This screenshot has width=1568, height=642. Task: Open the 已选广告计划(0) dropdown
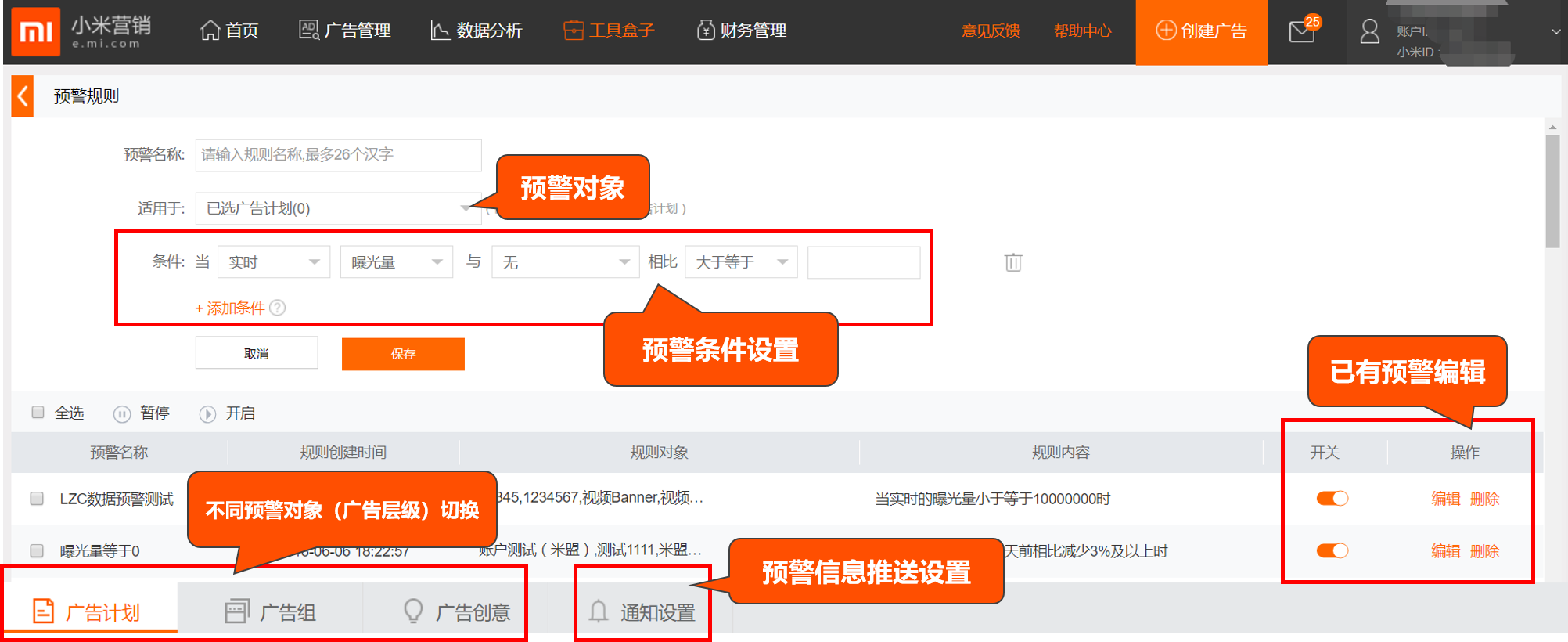[338, 208]
